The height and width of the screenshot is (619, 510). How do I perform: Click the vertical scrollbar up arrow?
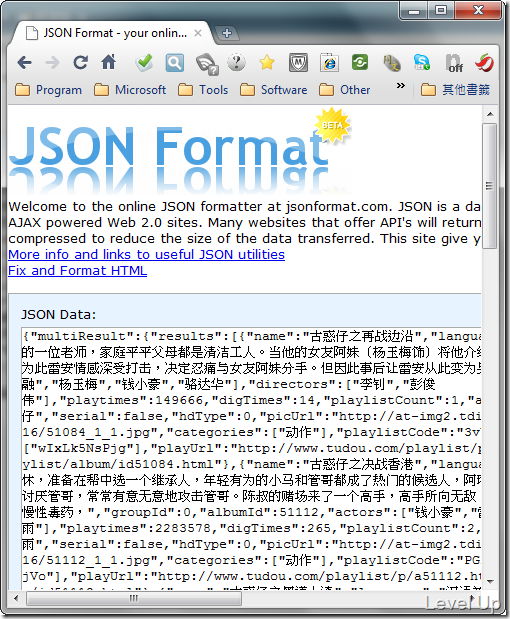(490, 114)
